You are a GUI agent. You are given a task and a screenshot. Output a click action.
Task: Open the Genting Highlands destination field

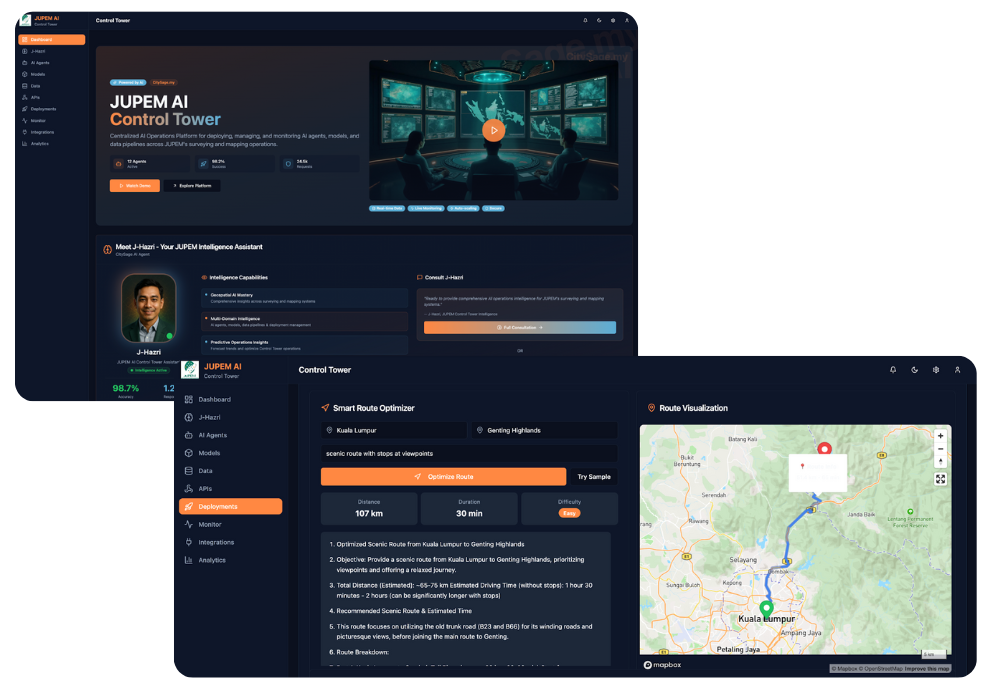pos(543,429)
